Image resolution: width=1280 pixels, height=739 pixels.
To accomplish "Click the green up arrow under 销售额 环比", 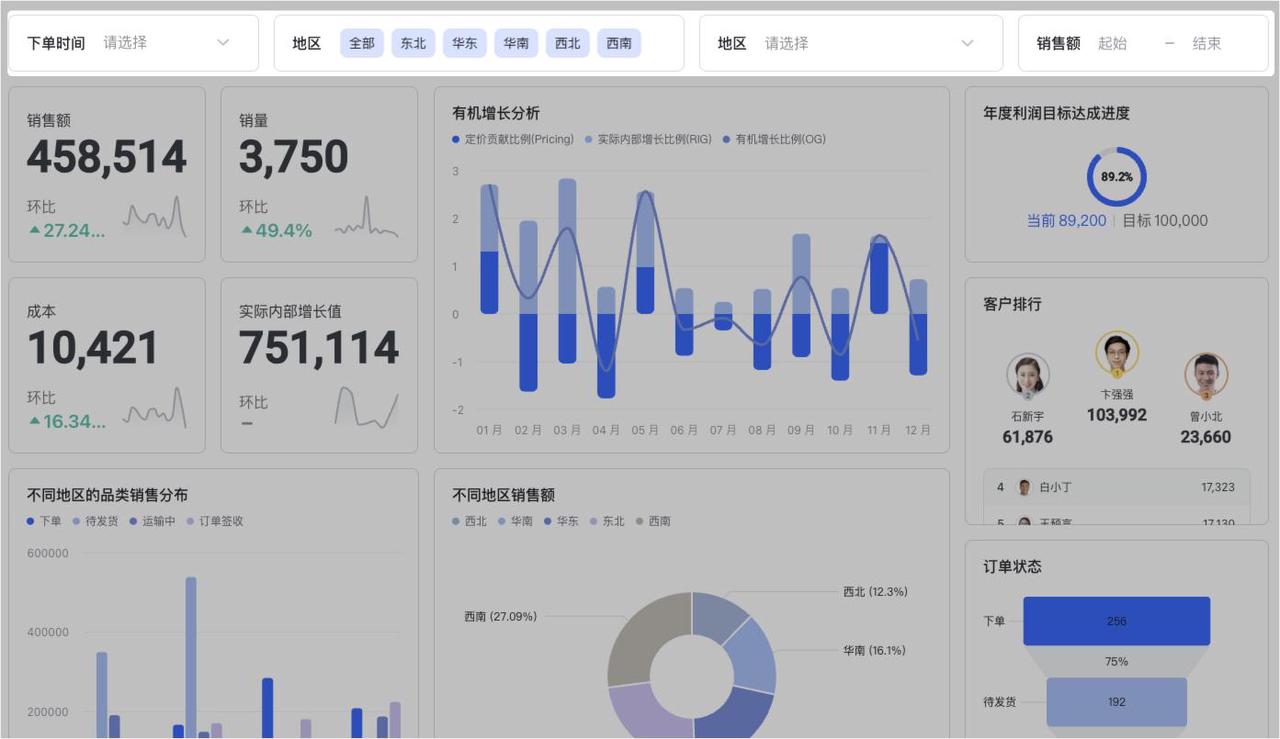I will click(34, 230).
